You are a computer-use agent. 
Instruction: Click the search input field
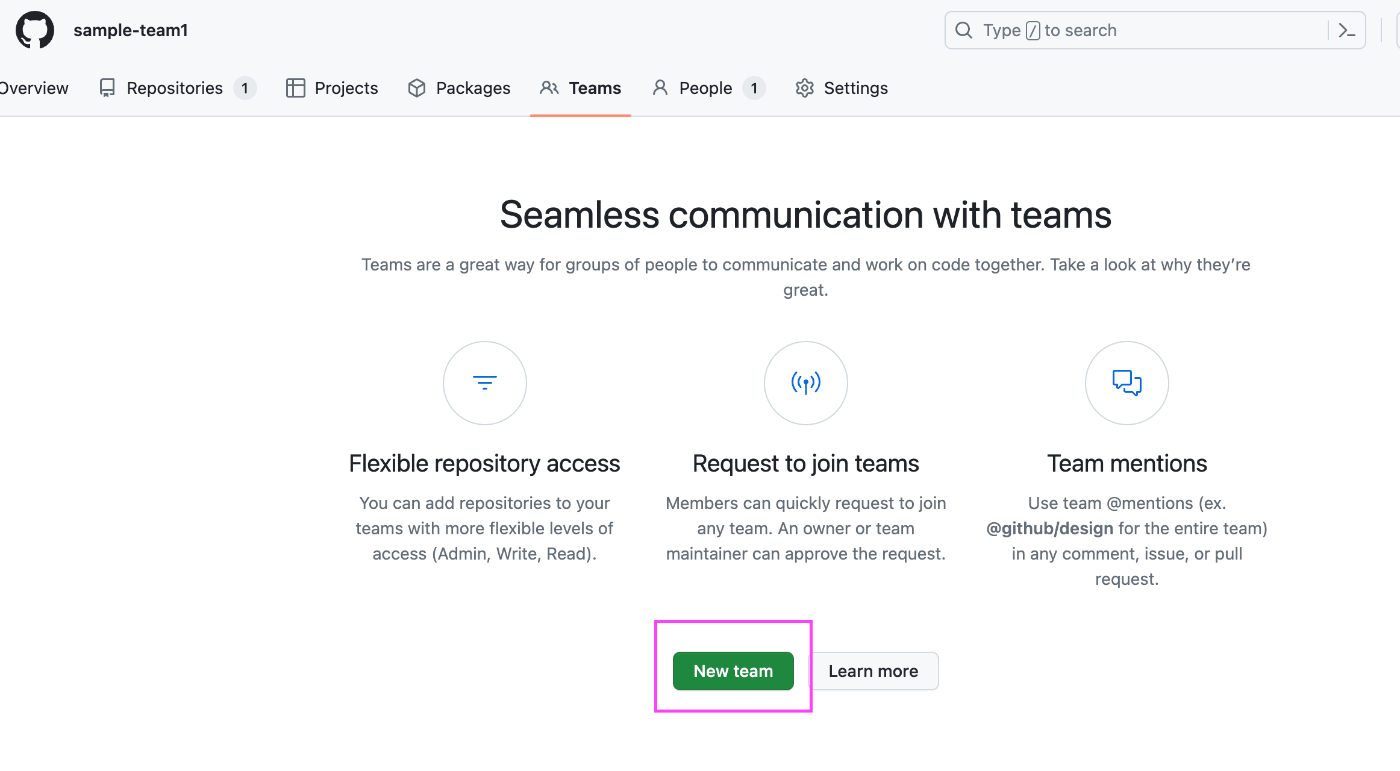[1100, 30]
